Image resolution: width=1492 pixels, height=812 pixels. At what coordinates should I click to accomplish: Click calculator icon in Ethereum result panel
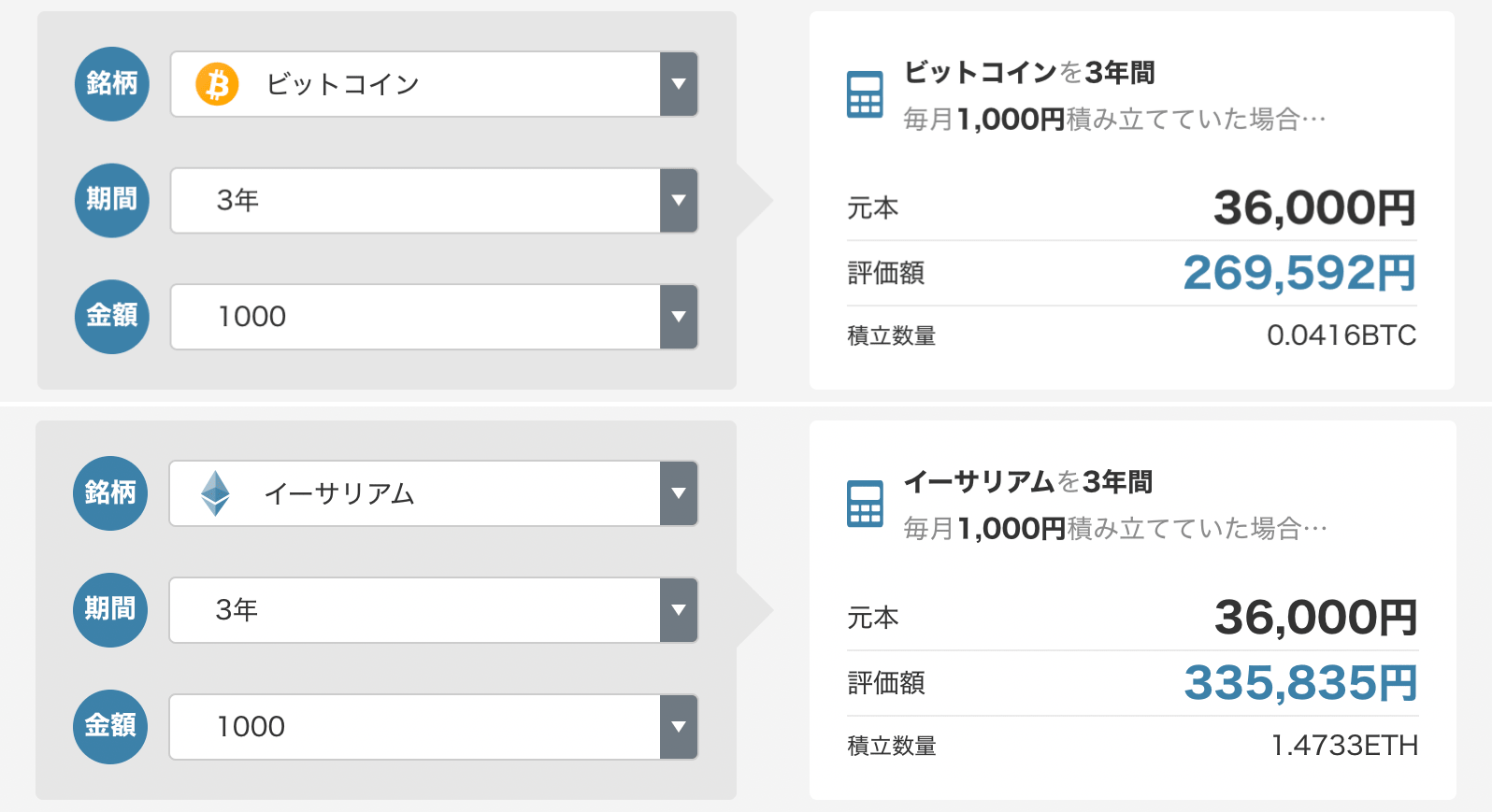pos(865,504)
